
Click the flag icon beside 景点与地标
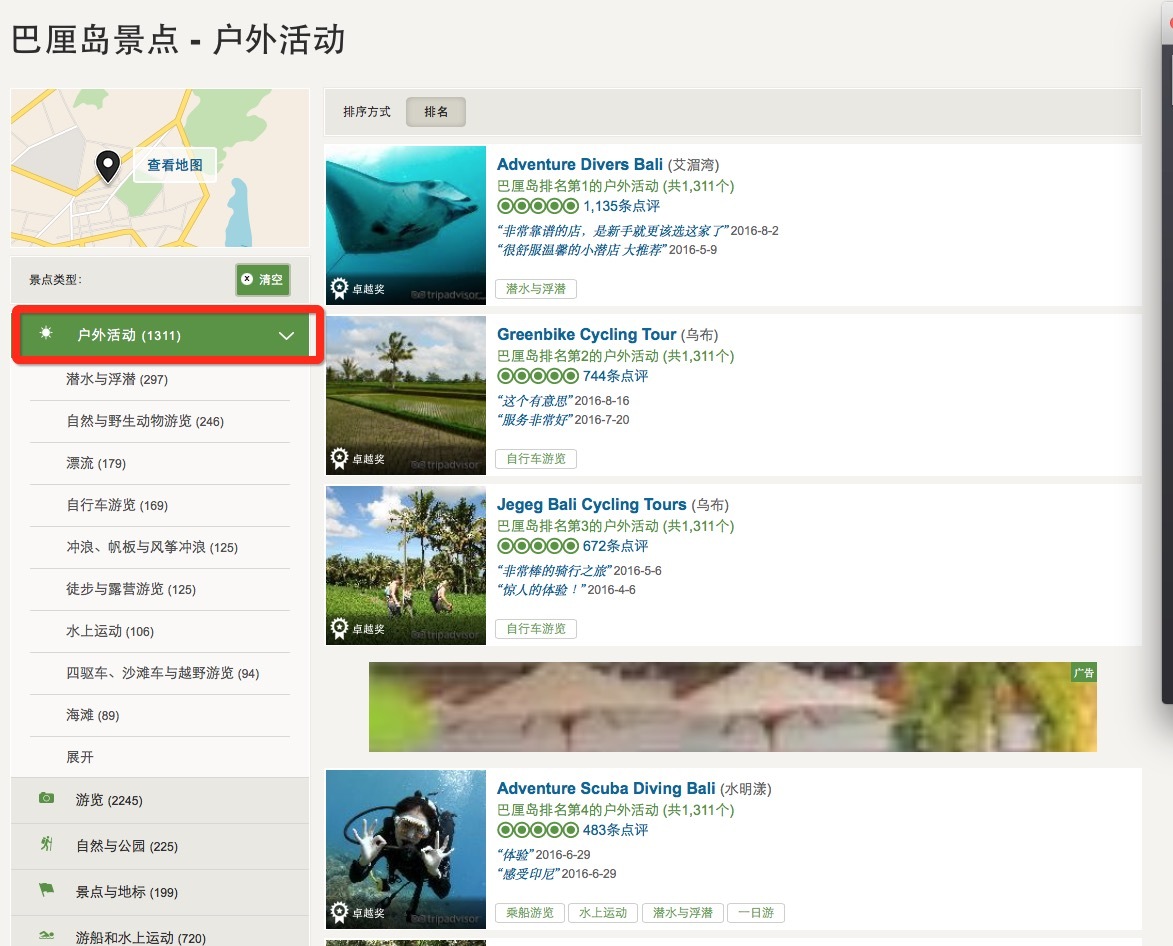[46, 890]
